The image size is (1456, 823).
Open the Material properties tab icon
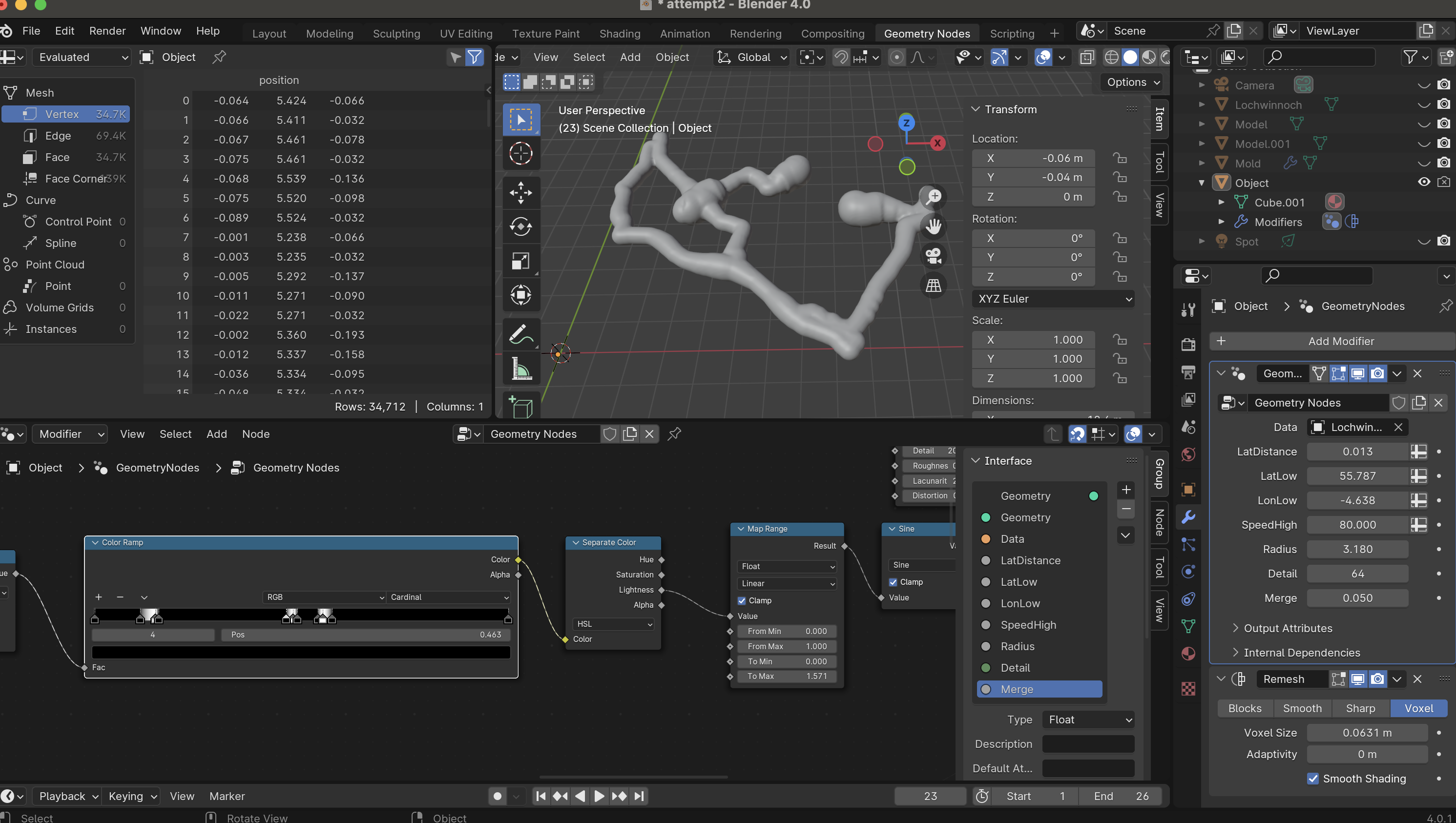click(x=1187, y=654)
